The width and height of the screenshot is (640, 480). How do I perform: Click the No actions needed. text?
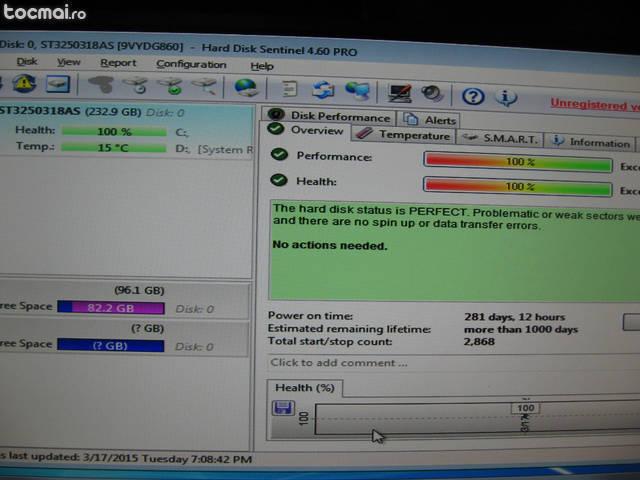(x=330, y=245)
